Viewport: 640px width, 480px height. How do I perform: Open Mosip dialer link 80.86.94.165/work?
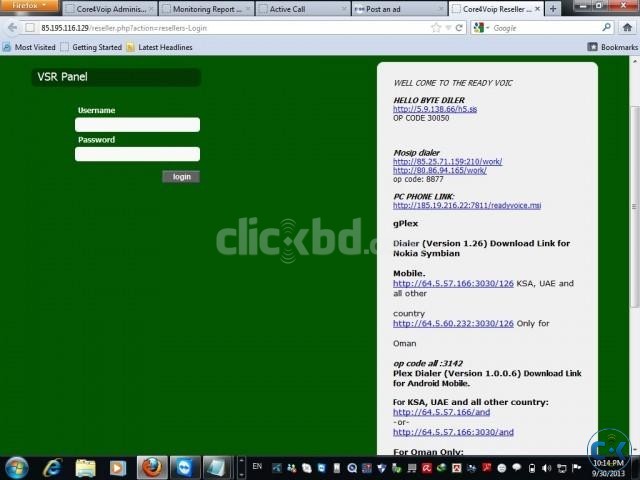(x=440, y=171)
